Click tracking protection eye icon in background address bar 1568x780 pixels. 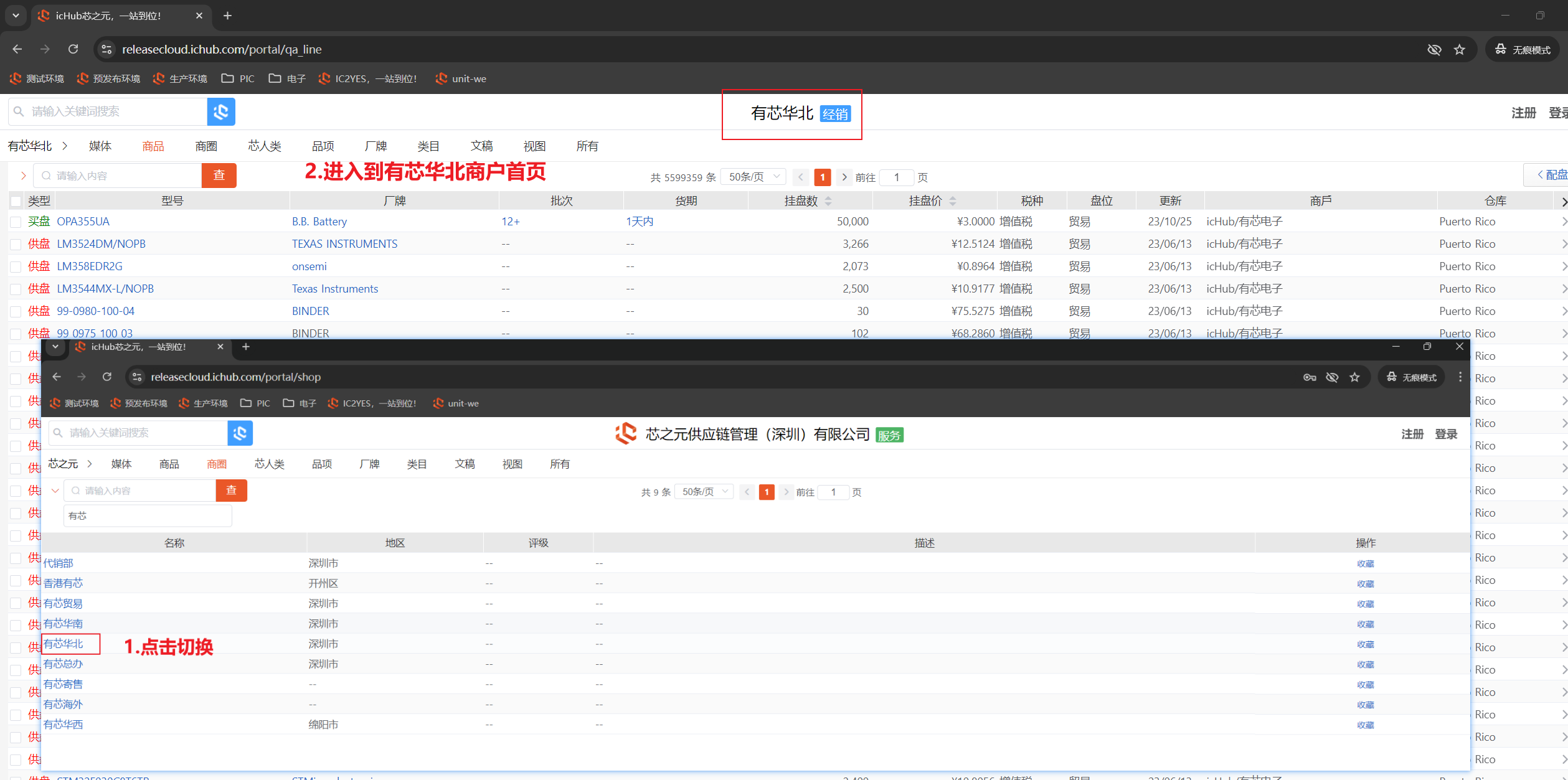click(x=1434, y=50)
